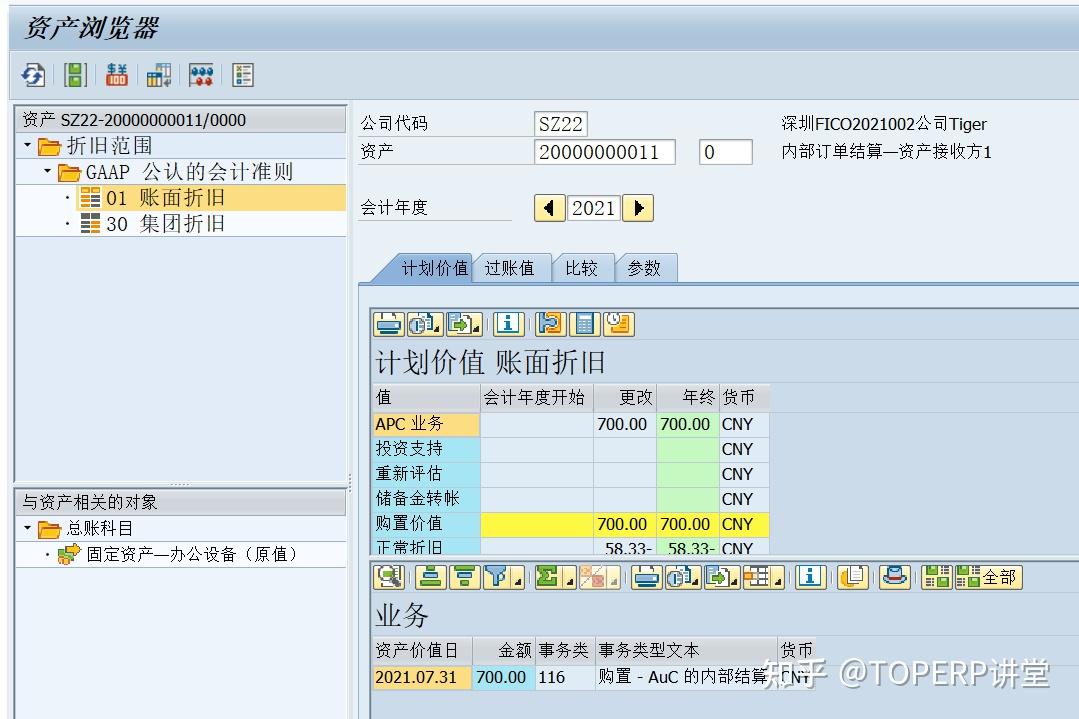
Task: Open the export dropdown in the planned values toolbar
Action: 460,323
